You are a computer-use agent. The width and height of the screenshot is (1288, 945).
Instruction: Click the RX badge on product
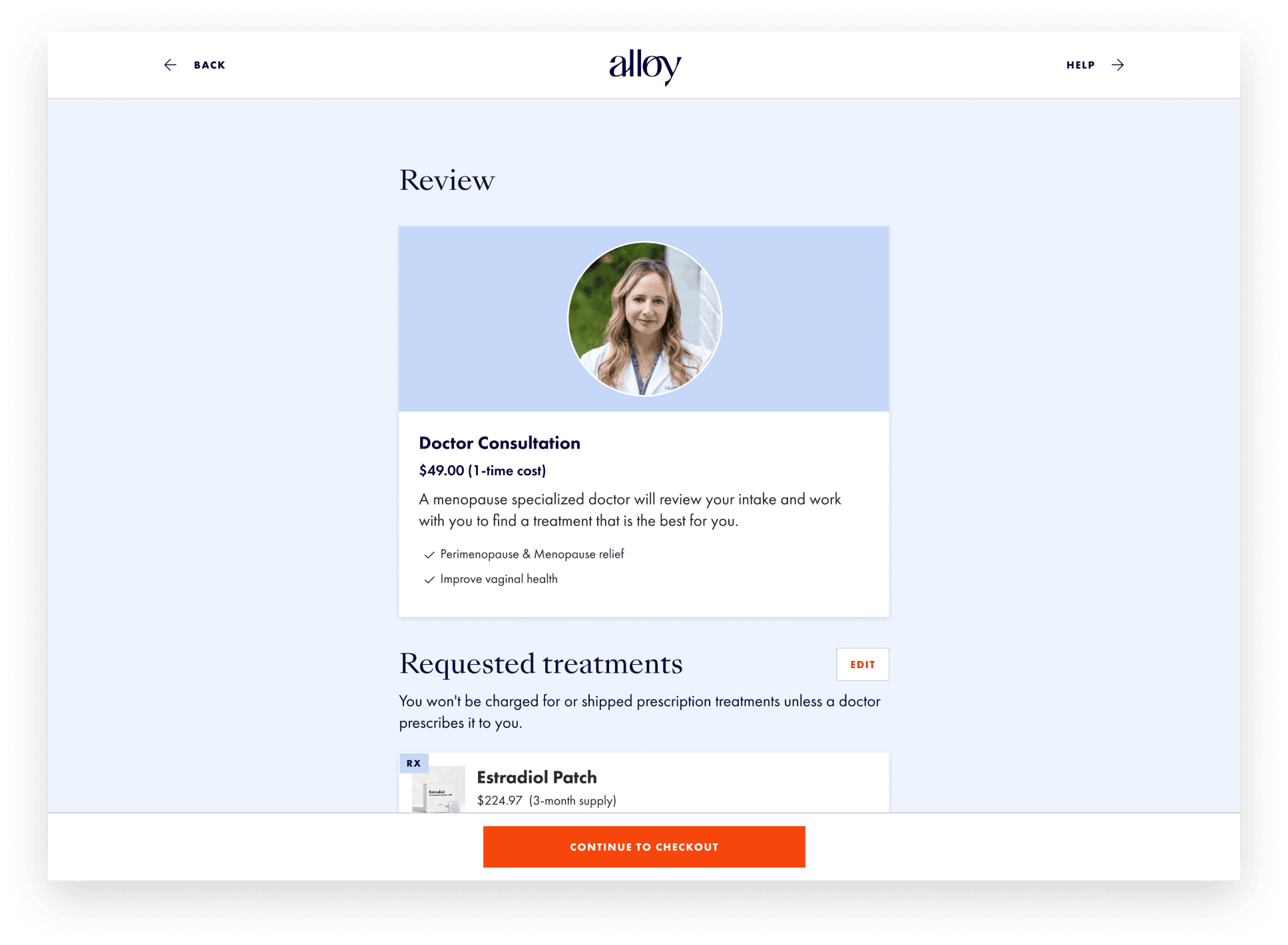coord(413,763)
